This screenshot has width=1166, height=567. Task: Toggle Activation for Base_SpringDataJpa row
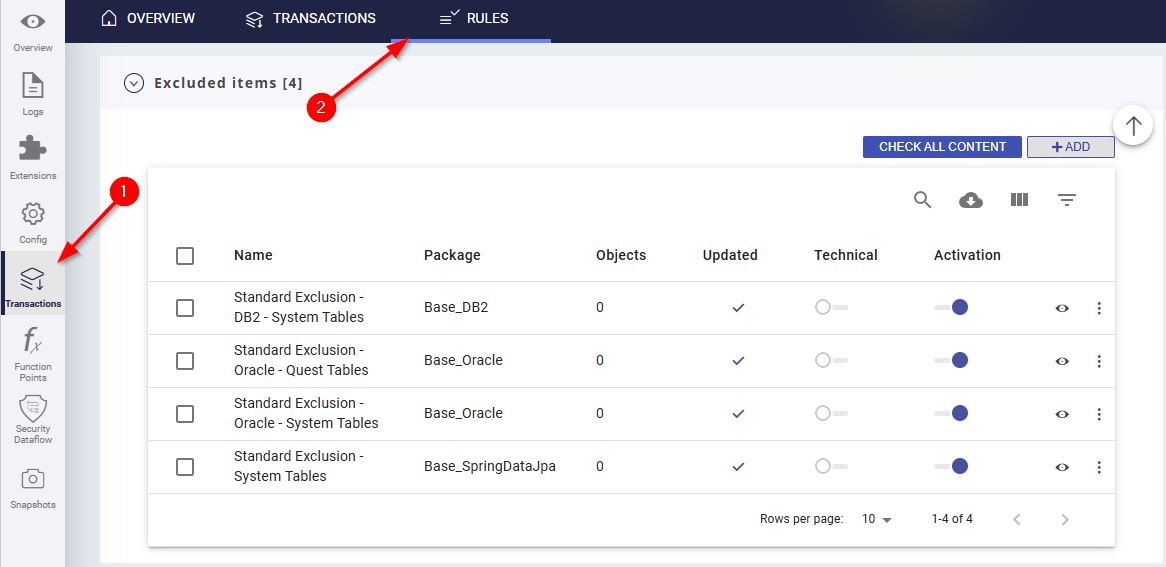(x=952, y=466)
